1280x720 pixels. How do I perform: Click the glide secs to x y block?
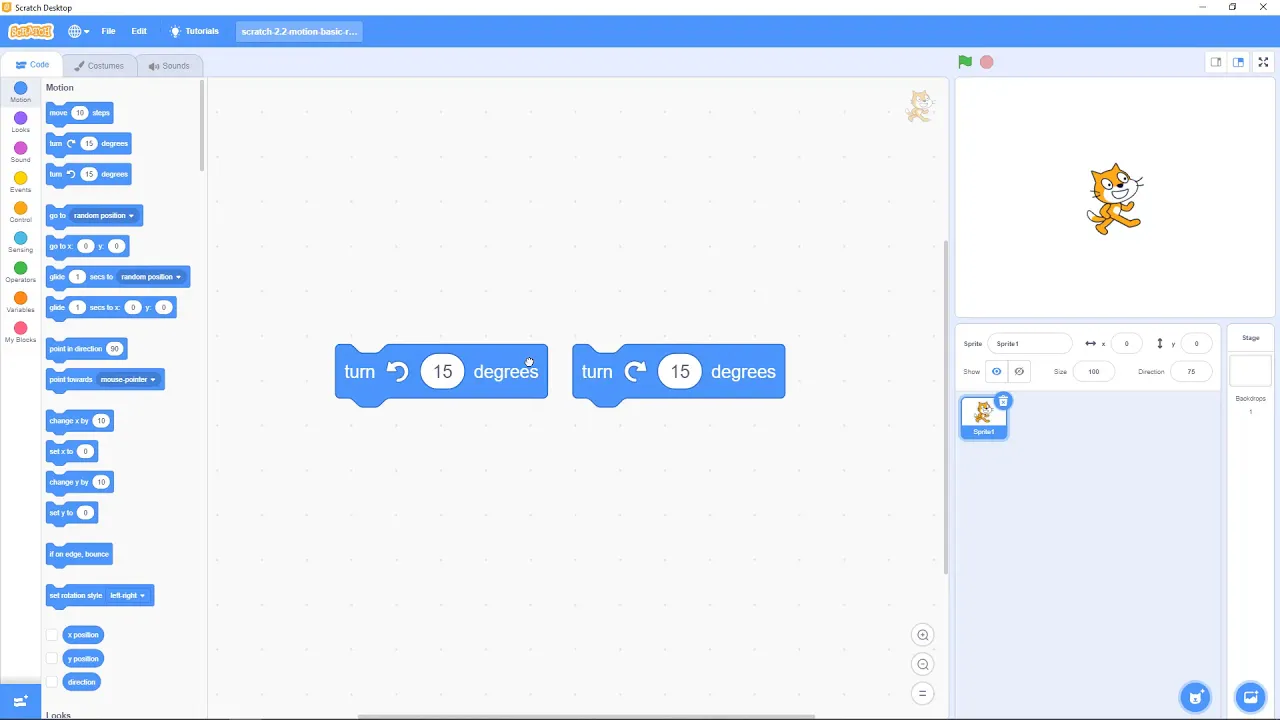[111, 308]
